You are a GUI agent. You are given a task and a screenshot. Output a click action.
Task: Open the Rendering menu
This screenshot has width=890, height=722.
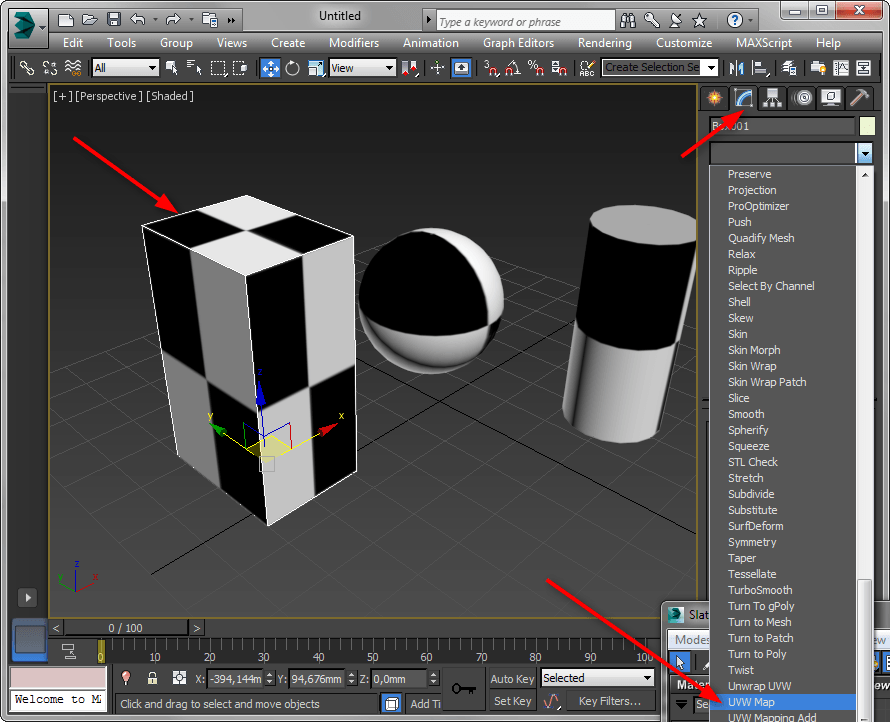click(x=604, y=43)
